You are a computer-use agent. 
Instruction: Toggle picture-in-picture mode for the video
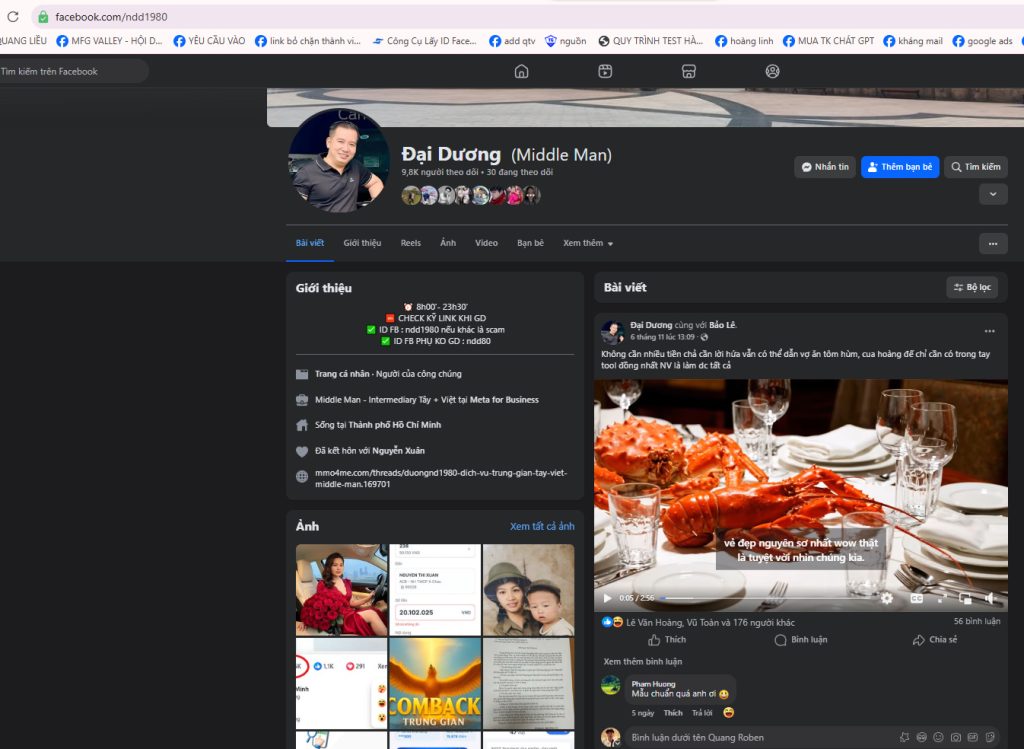[x=965, y=598]
